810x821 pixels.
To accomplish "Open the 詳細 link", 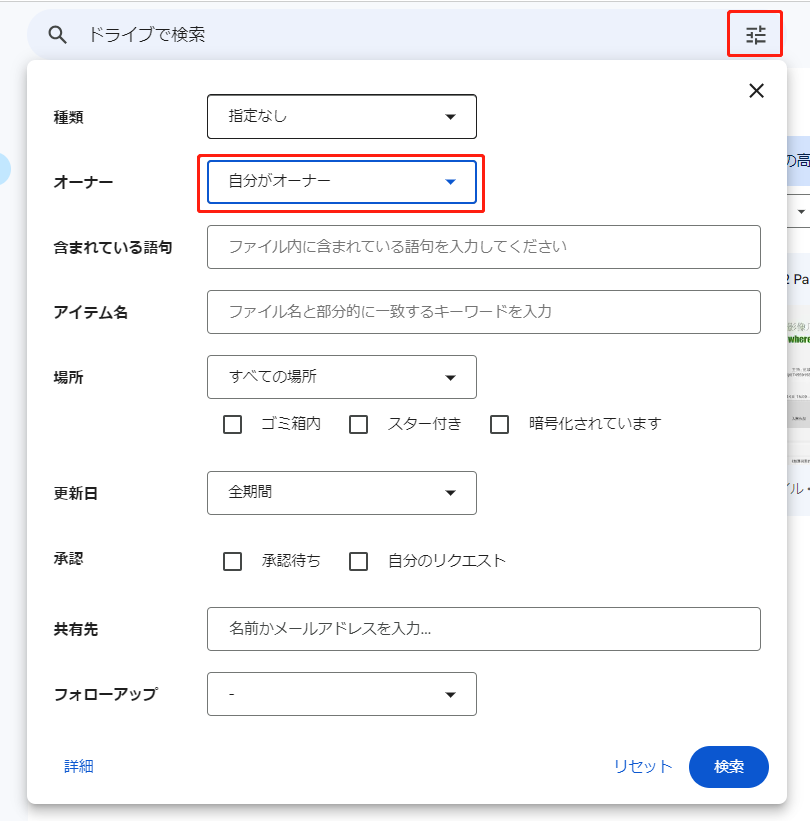I will pyautogui.click(x=79, y=767).
